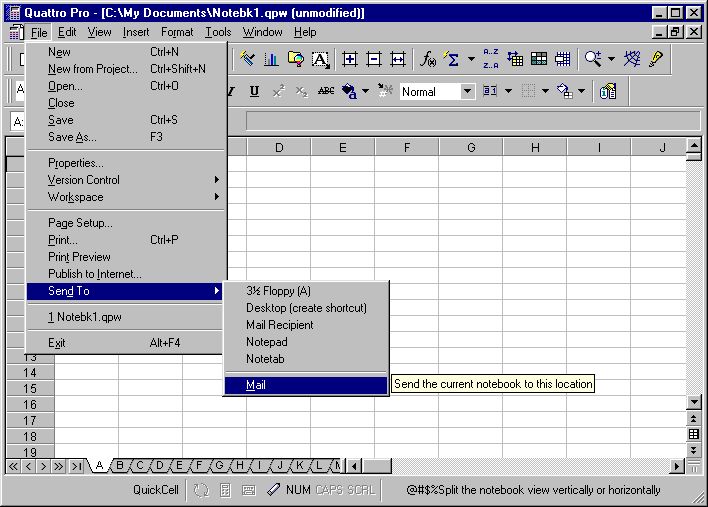
Task: Open the fill color dropdown arrow
Action: point(582,92)
